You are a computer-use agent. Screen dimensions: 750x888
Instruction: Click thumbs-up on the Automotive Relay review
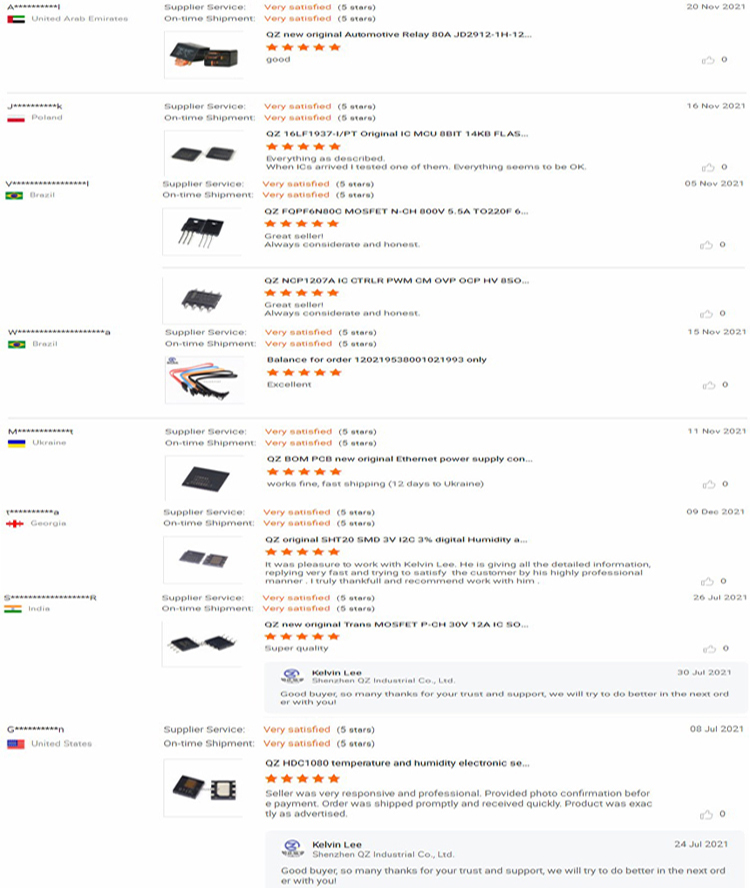click(x=708, y=60)
